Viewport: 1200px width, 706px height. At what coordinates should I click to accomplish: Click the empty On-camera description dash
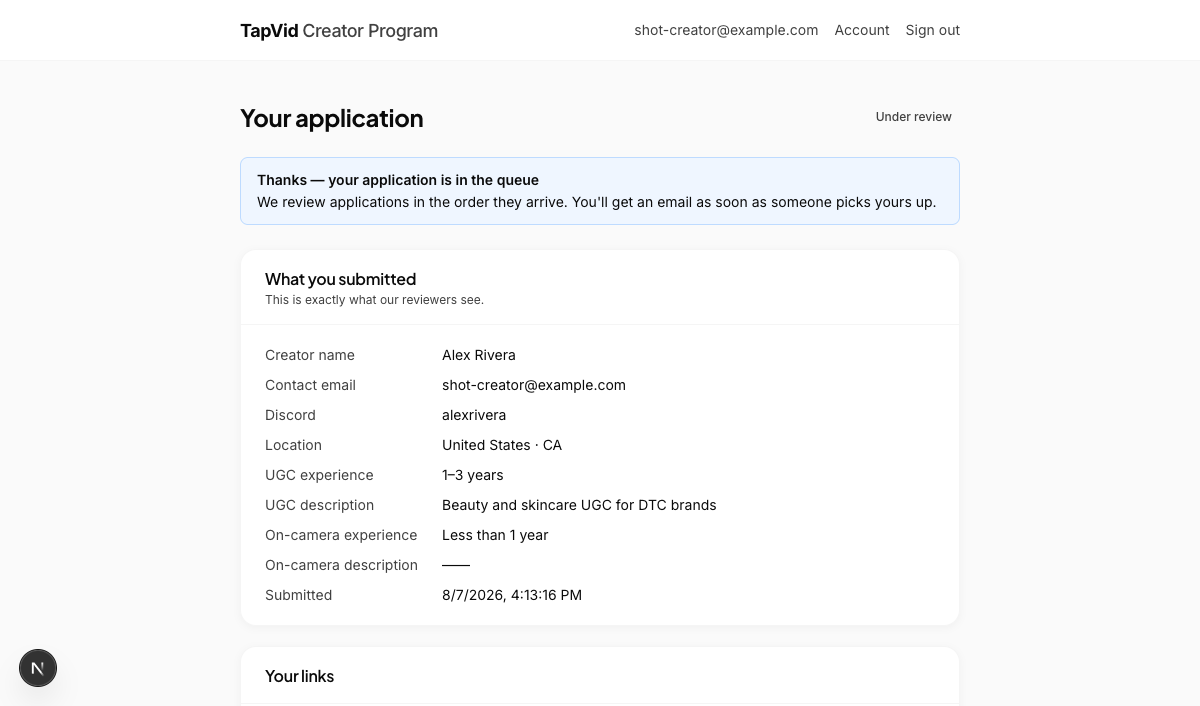tap(456, 565)
